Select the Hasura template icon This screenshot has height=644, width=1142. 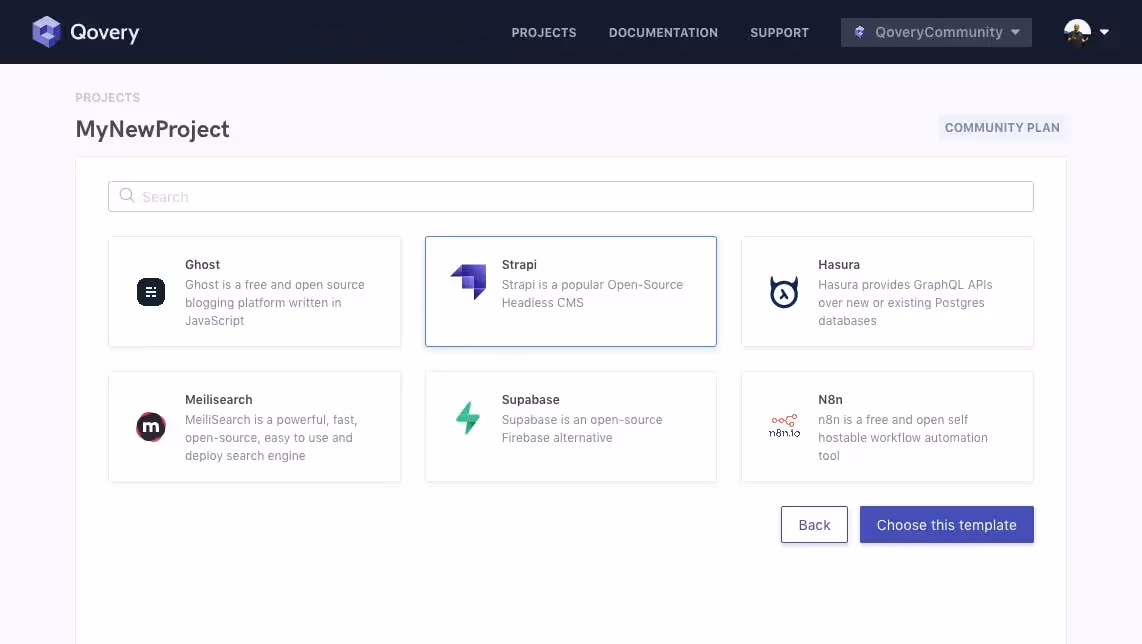point(784,292)
